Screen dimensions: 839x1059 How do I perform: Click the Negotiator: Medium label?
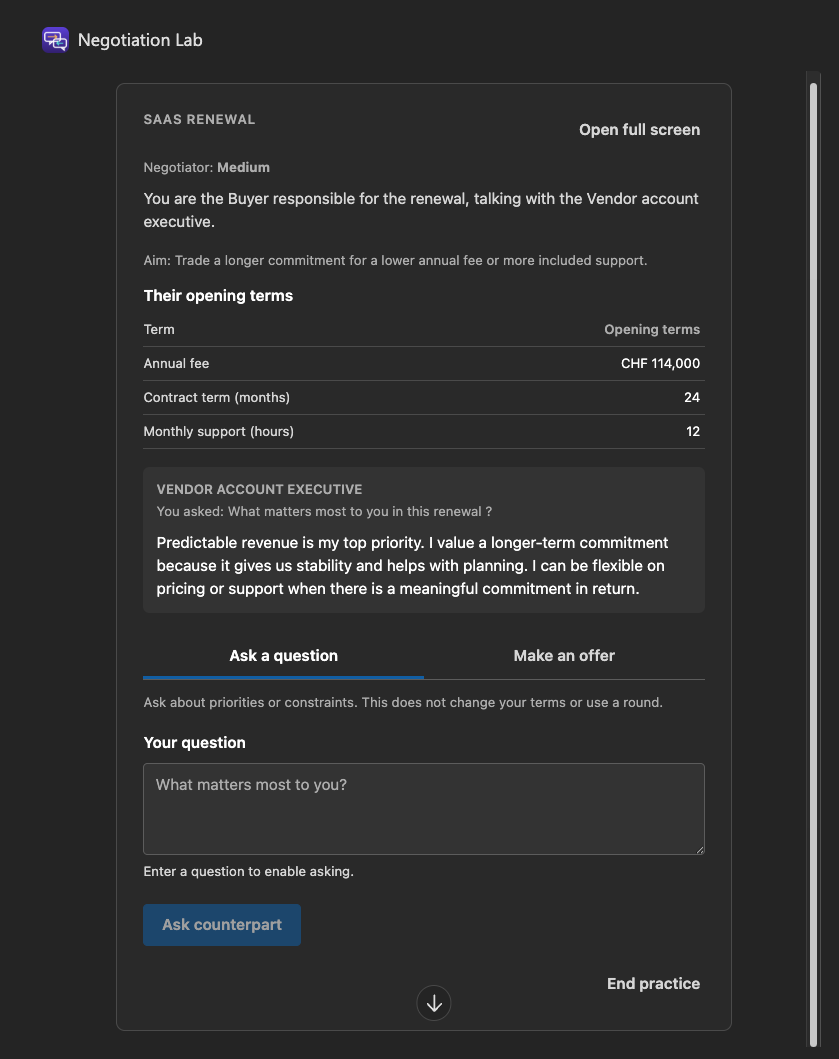tap(207, 167)
